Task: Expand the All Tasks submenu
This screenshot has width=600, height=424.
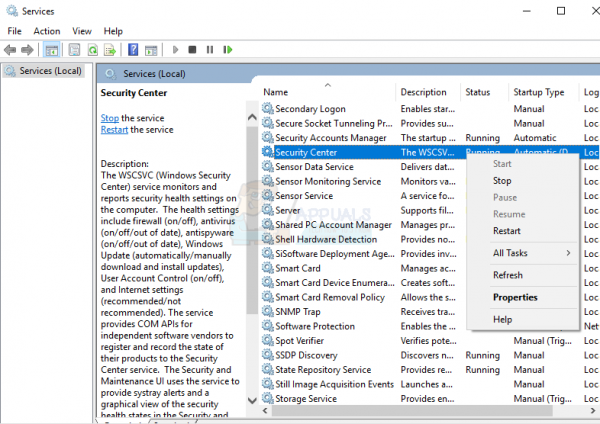Action: pos(523,253)
